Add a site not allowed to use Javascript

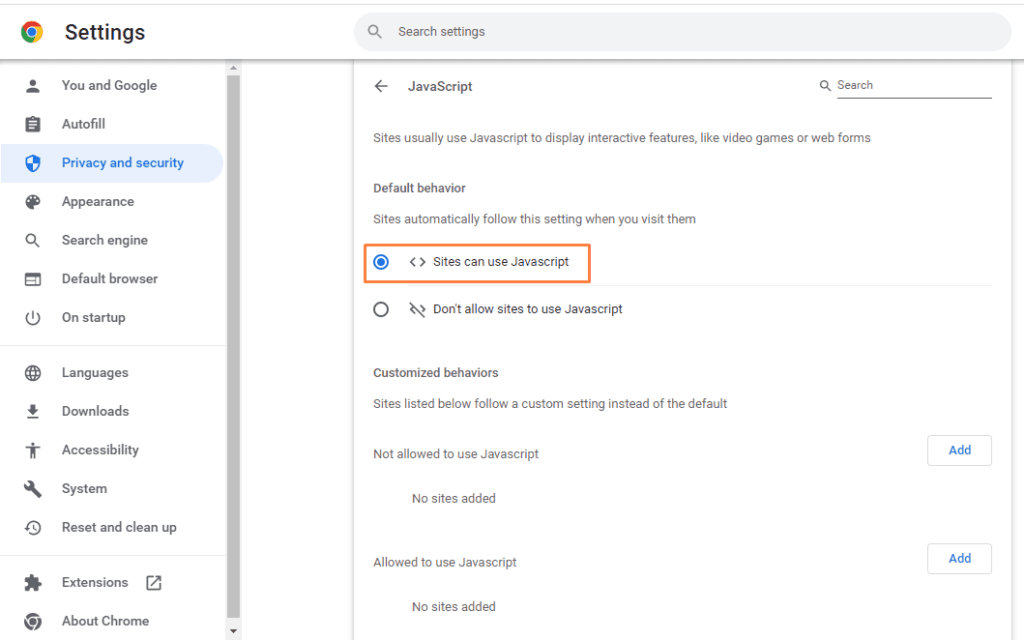point(958,450)
